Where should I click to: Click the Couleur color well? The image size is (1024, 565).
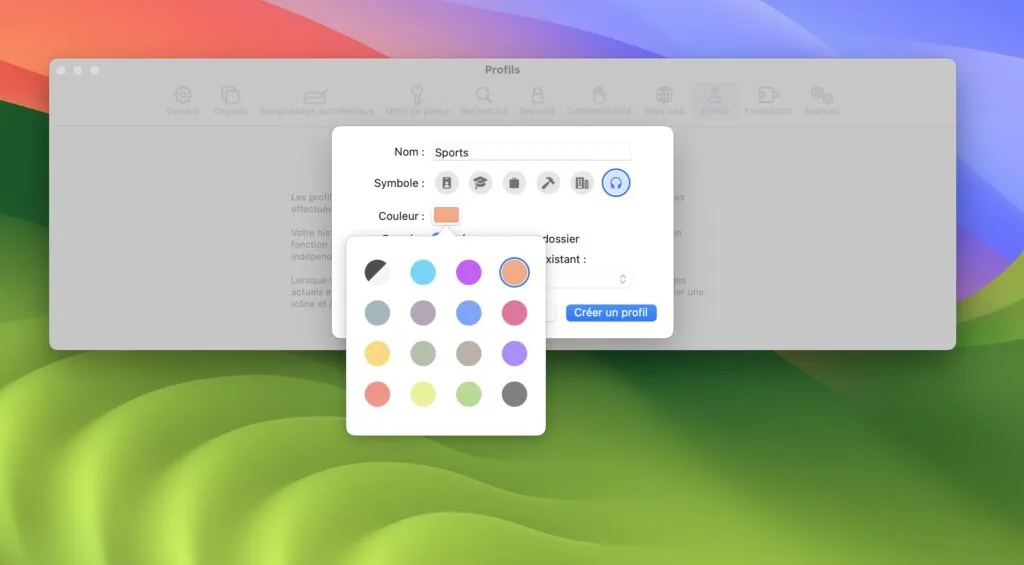click(x=447, y=215)
